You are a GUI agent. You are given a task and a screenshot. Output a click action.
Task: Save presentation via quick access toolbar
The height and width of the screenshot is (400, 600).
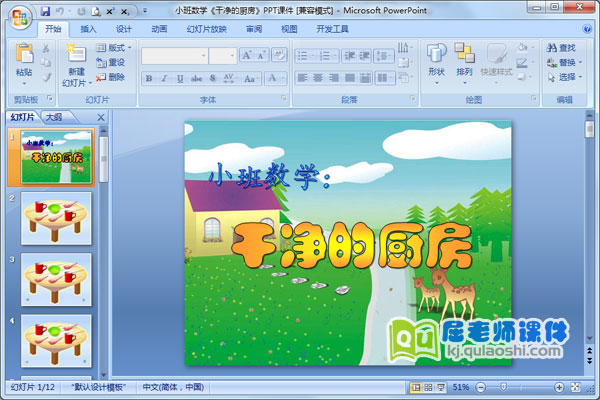(46, 11)
